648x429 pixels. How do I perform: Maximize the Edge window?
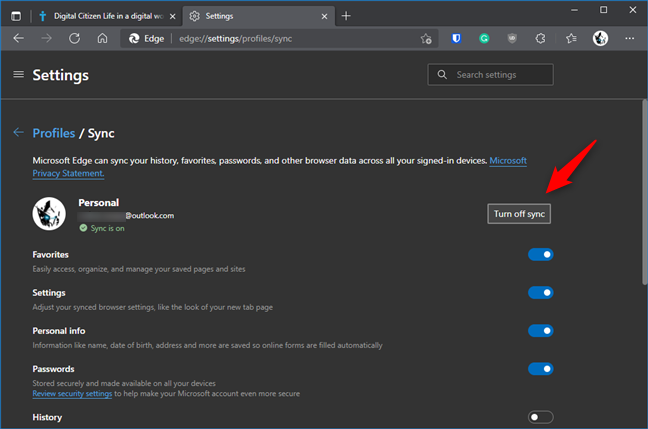click(603, 10)
